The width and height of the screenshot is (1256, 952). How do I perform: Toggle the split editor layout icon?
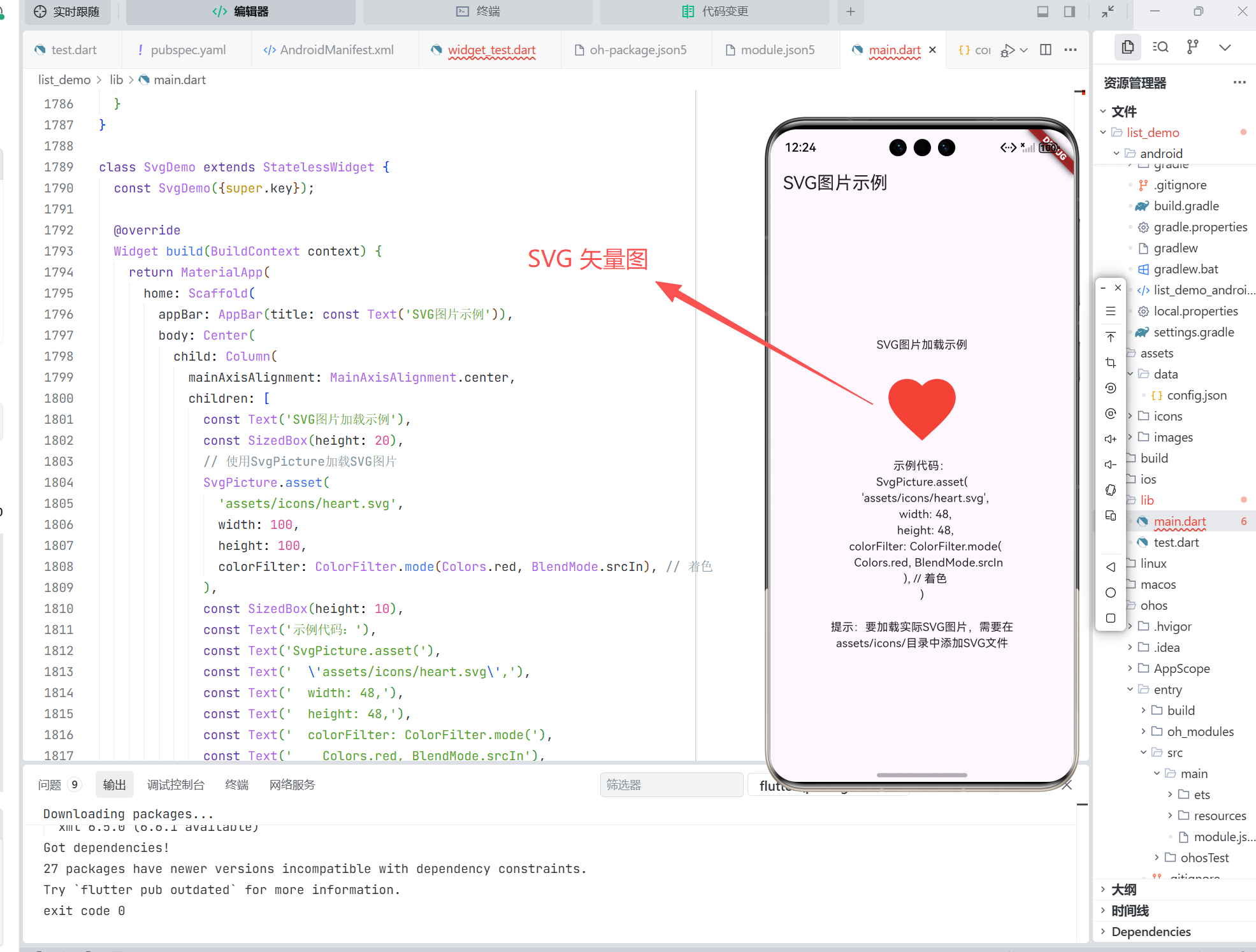coord(1046,50)
